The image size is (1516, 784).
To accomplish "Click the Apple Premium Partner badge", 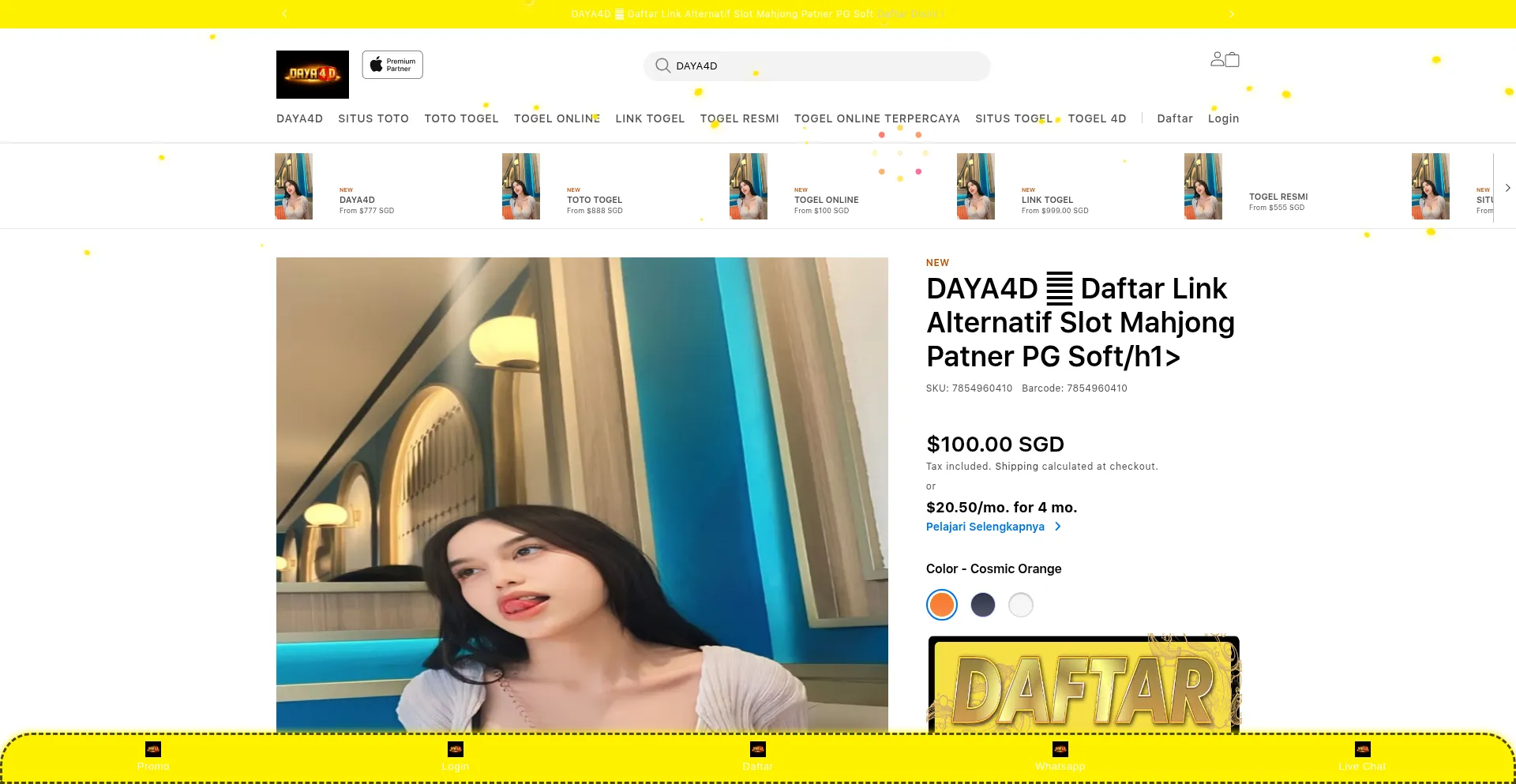I will [392, 65].
